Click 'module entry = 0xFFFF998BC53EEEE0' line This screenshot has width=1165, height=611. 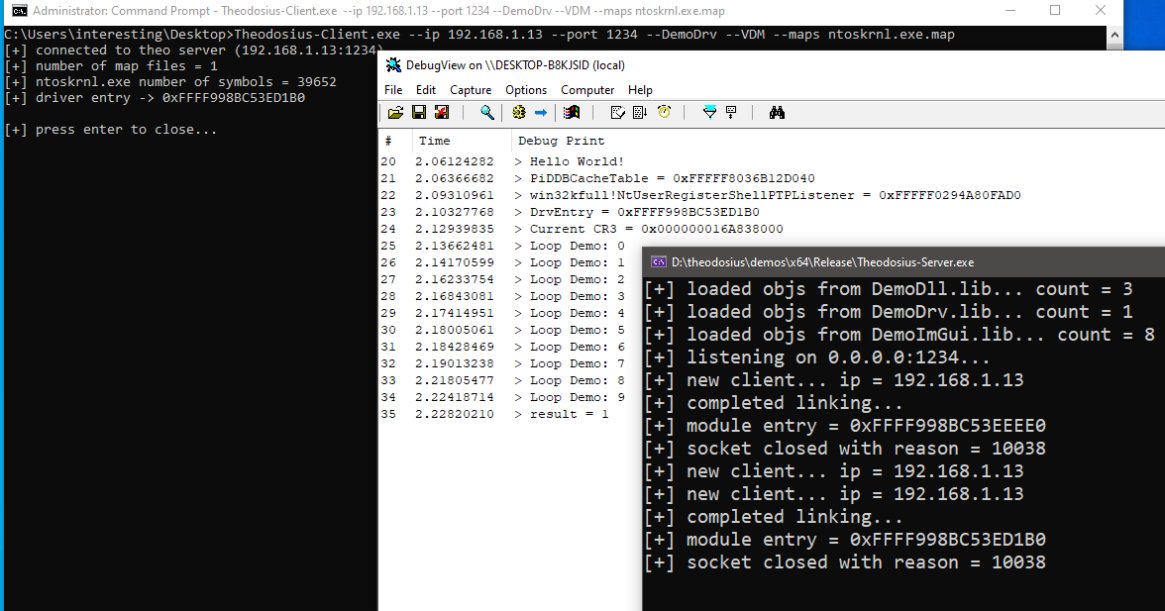tap(845, 426)
